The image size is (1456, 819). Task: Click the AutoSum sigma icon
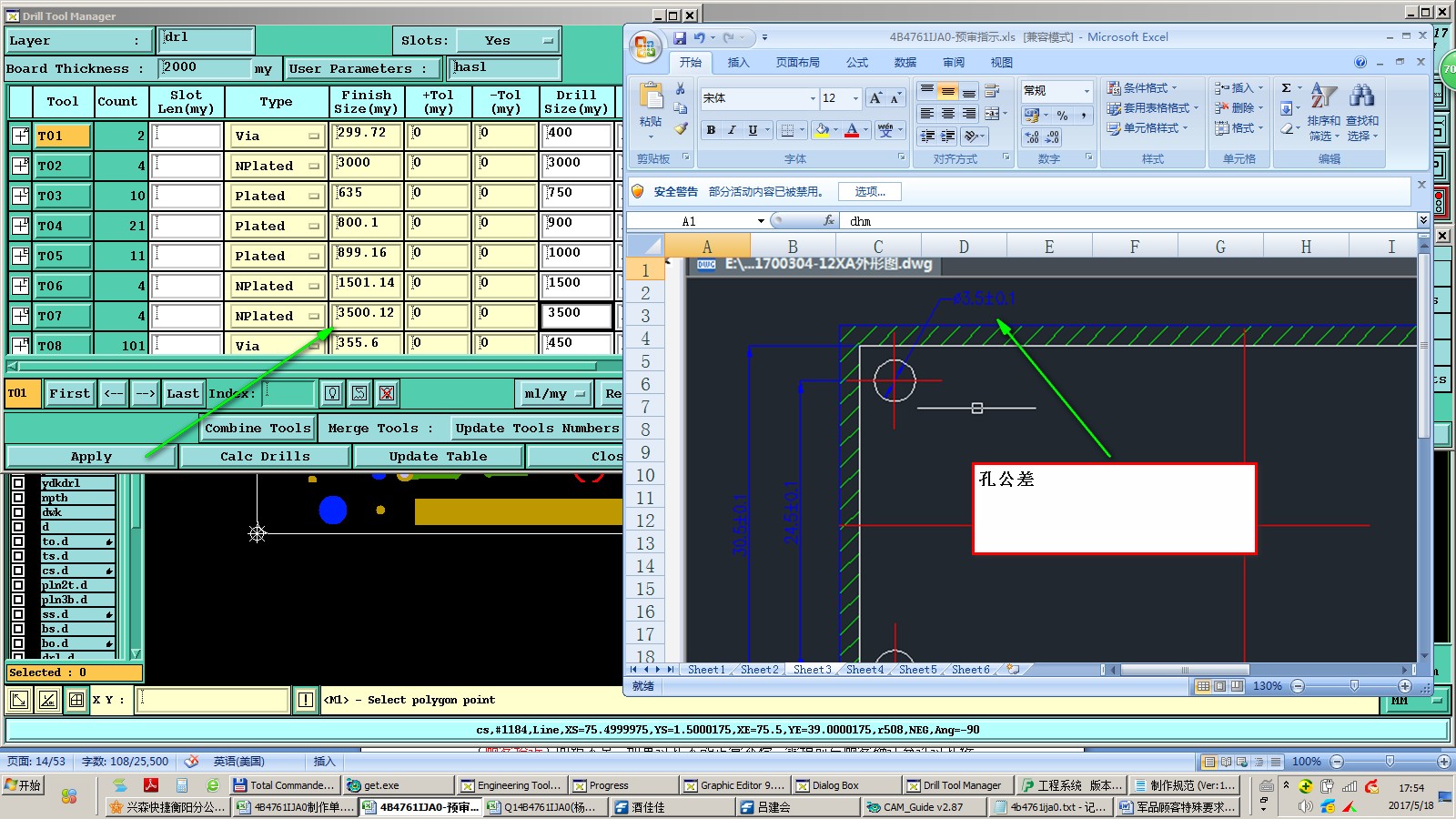1286,88
